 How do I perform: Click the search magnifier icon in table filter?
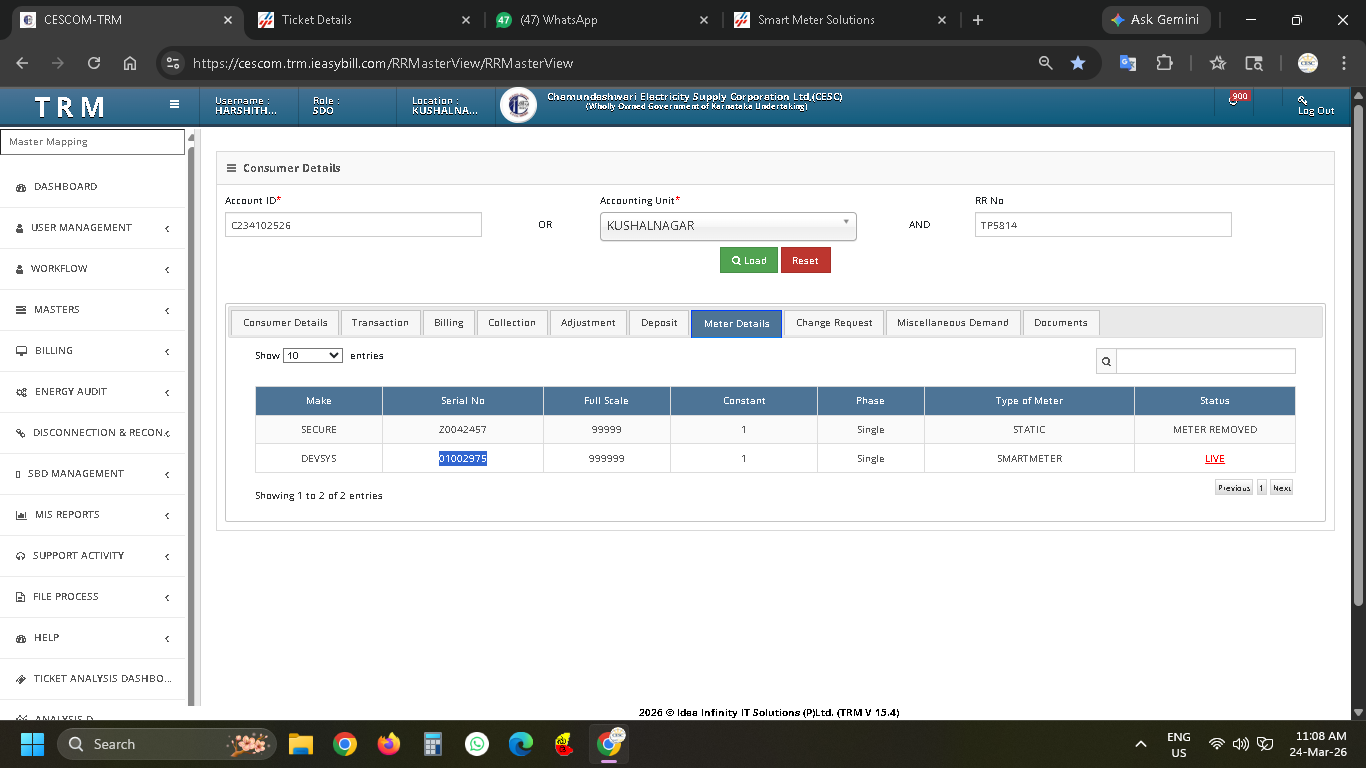pyautogui.click(x=1106, y=361)
